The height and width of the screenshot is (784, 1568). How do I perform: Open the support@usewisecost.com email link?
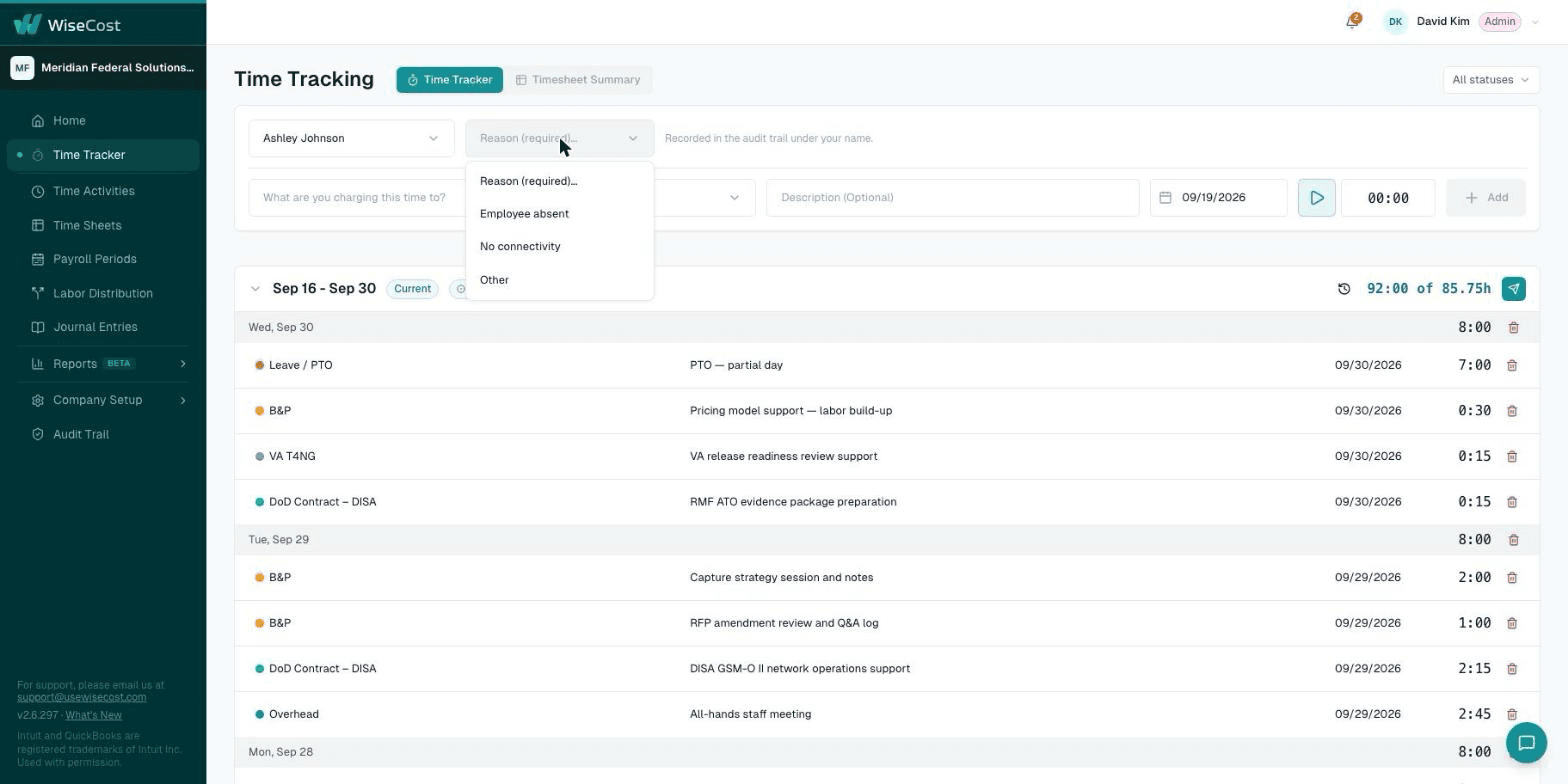81,697
